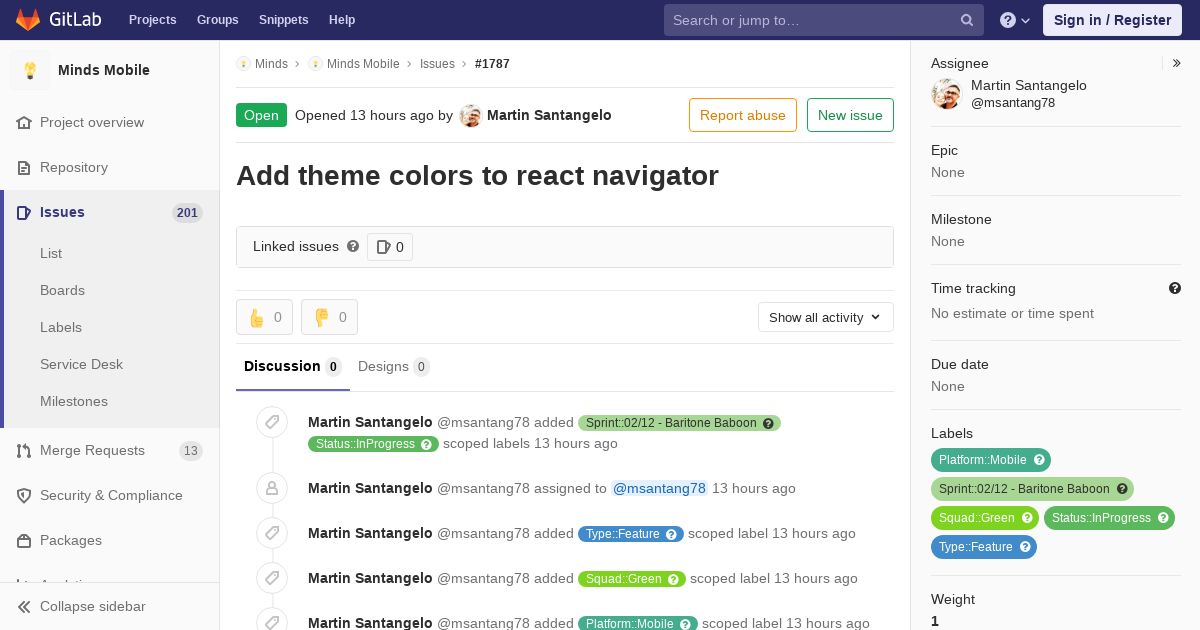Screen dimensions: 1200x630
Task: Click help icon on Platform::Mobile sidebar label
Action: (x=1039, y=460)
